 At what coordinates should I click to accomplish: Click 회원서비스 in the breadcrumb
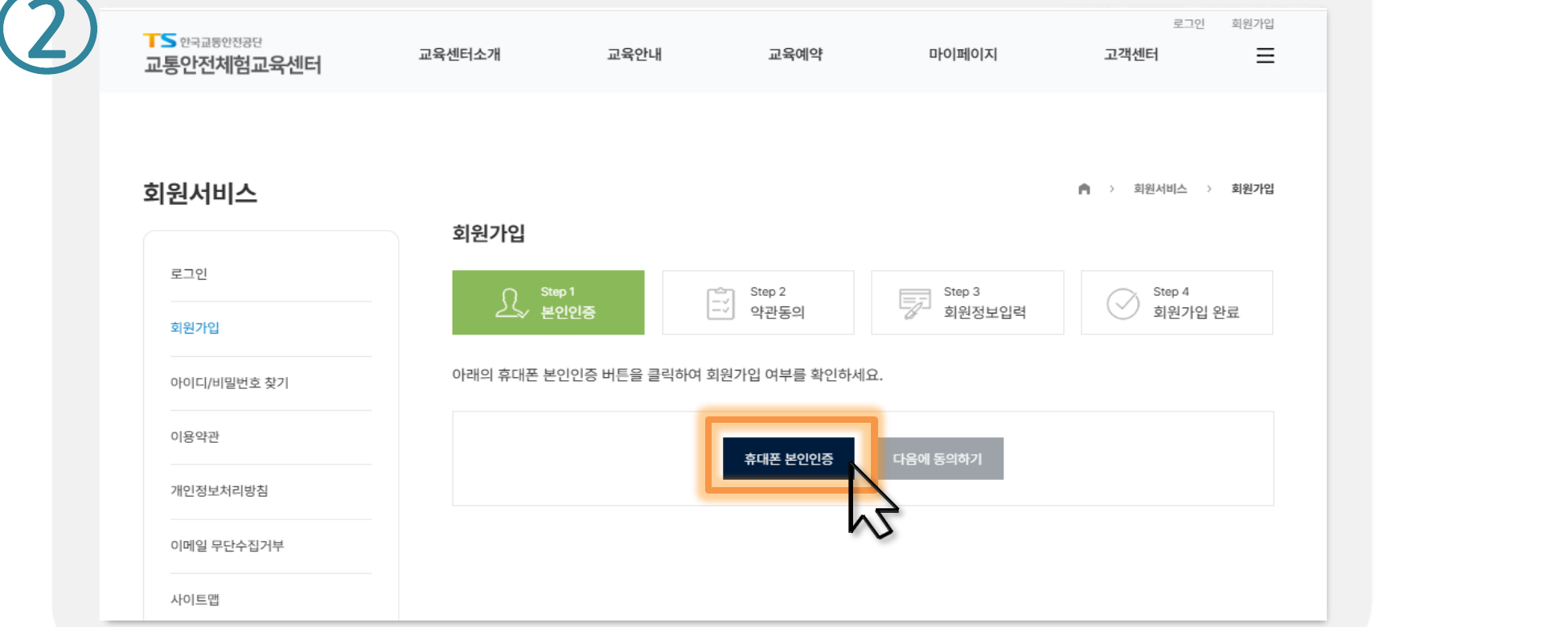click(1160, 189)
